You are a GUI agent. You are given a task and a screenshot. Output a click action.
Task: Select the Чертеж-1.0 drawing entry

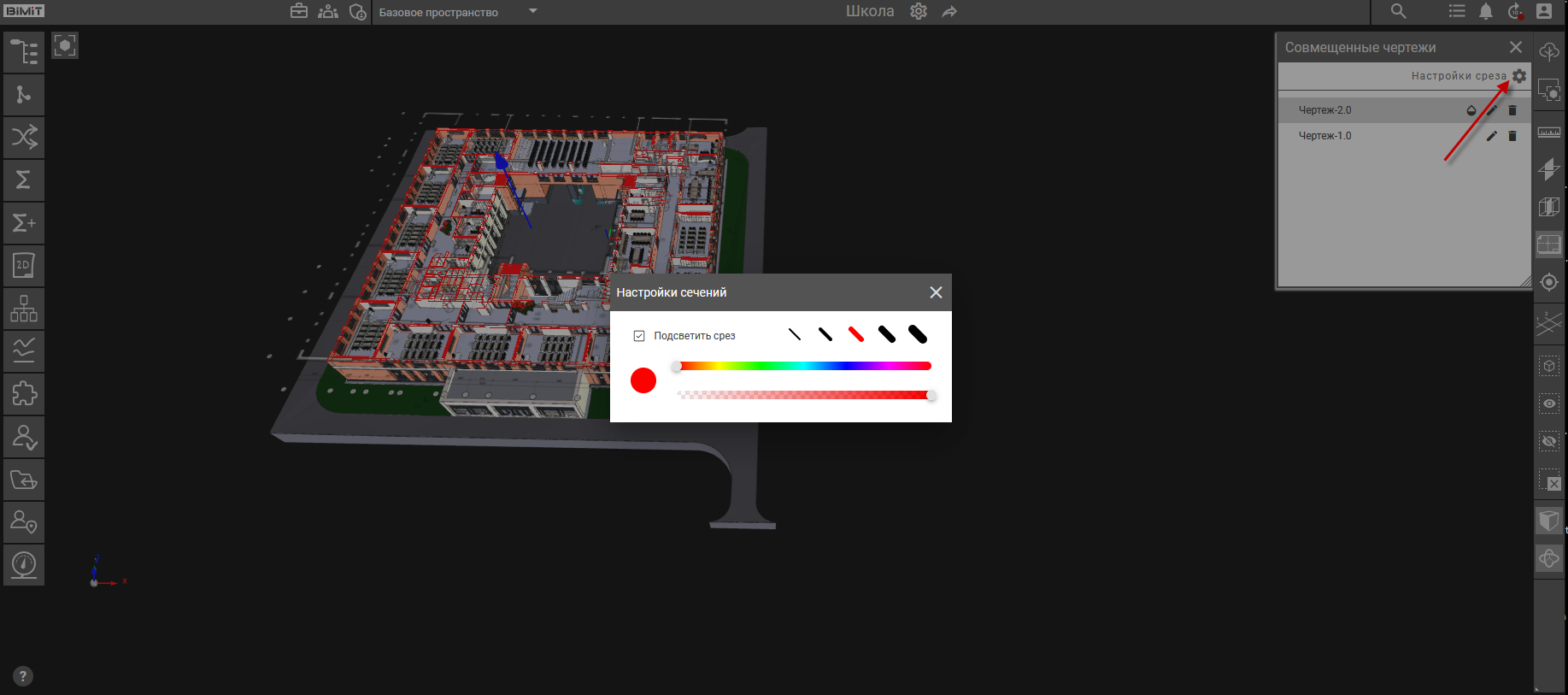(x=1324, y=136)
